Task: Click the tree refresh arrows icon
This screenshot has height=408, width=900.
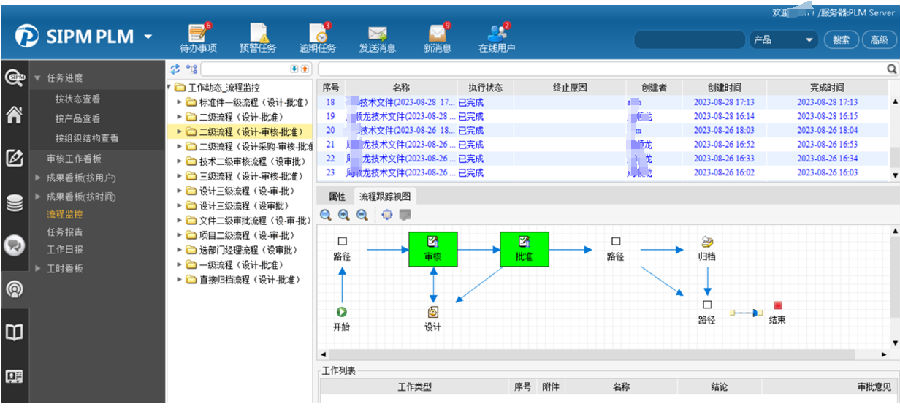Action: coord(176,69)
